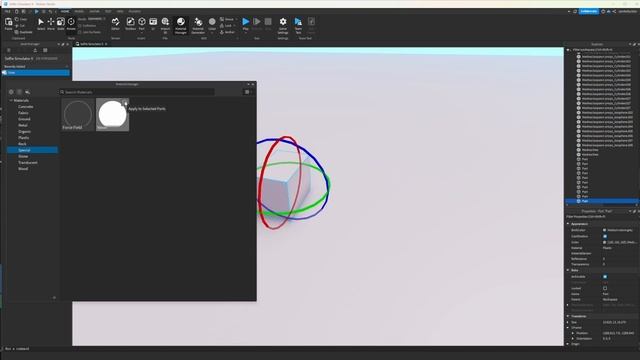Screen dimensions: 640x360
Task: Collapse the Data section in Properties
Action: point(568,270)
